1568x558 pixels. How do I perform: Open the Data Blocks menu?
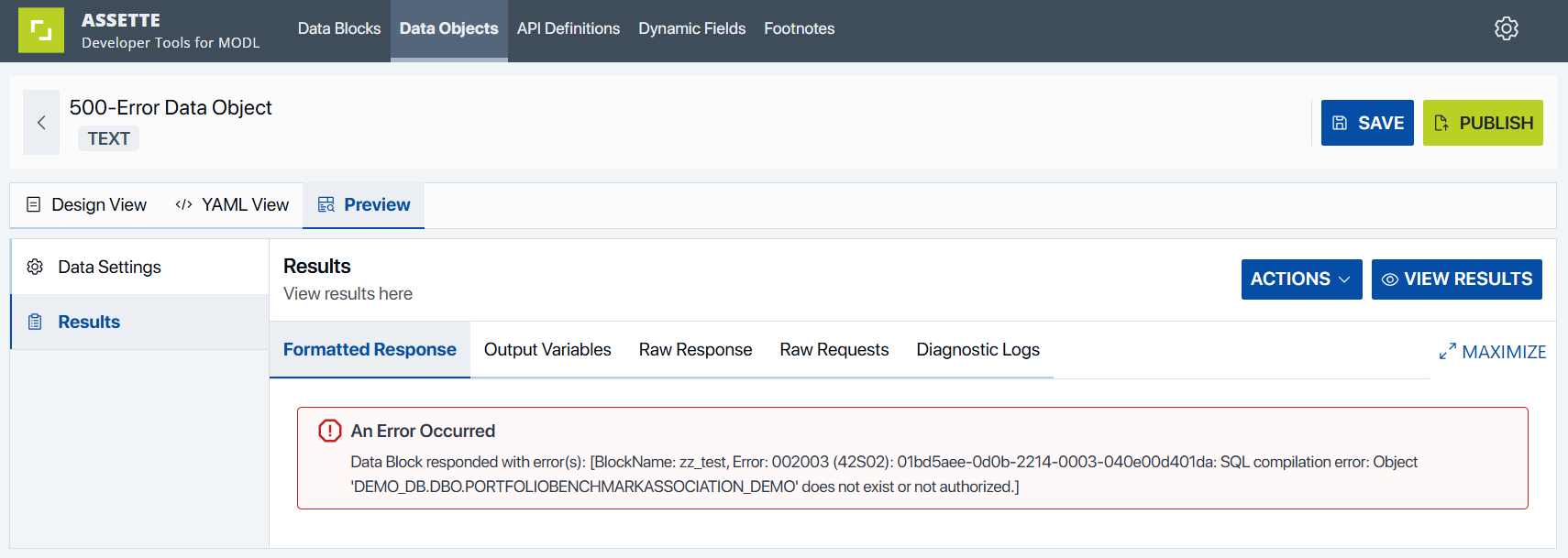click(338, 28)
